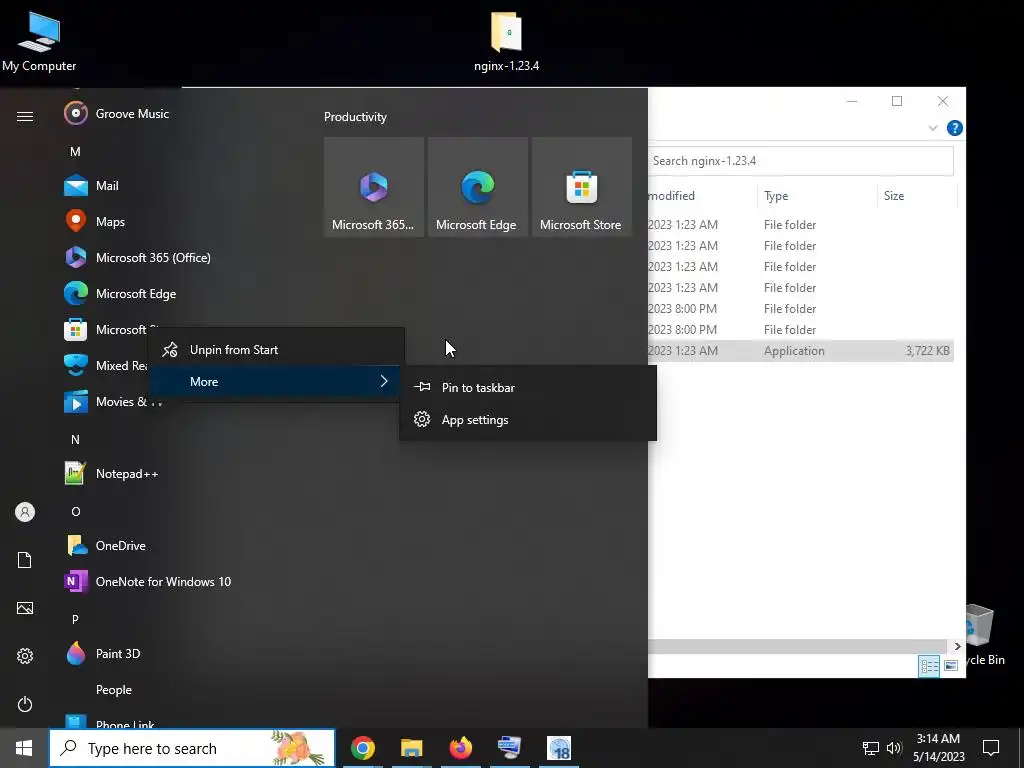Jump to letter M section header
Viewport: 1024px width, 768px height.
click(75, 152)
